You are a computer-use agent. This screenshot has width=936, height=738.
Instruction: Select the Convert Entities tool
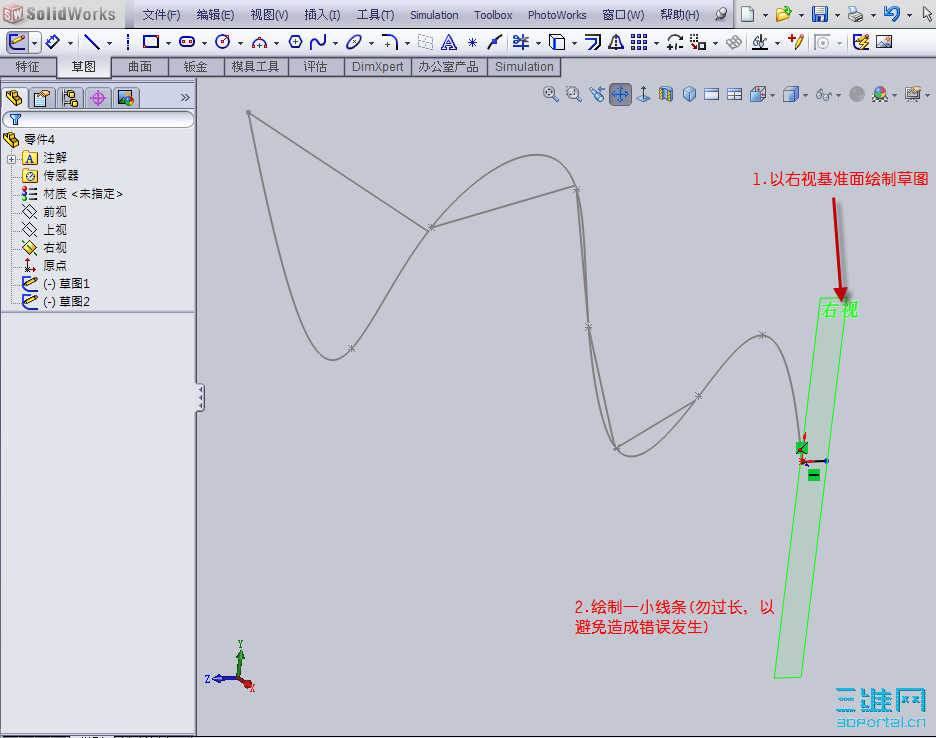click(557, 42)
